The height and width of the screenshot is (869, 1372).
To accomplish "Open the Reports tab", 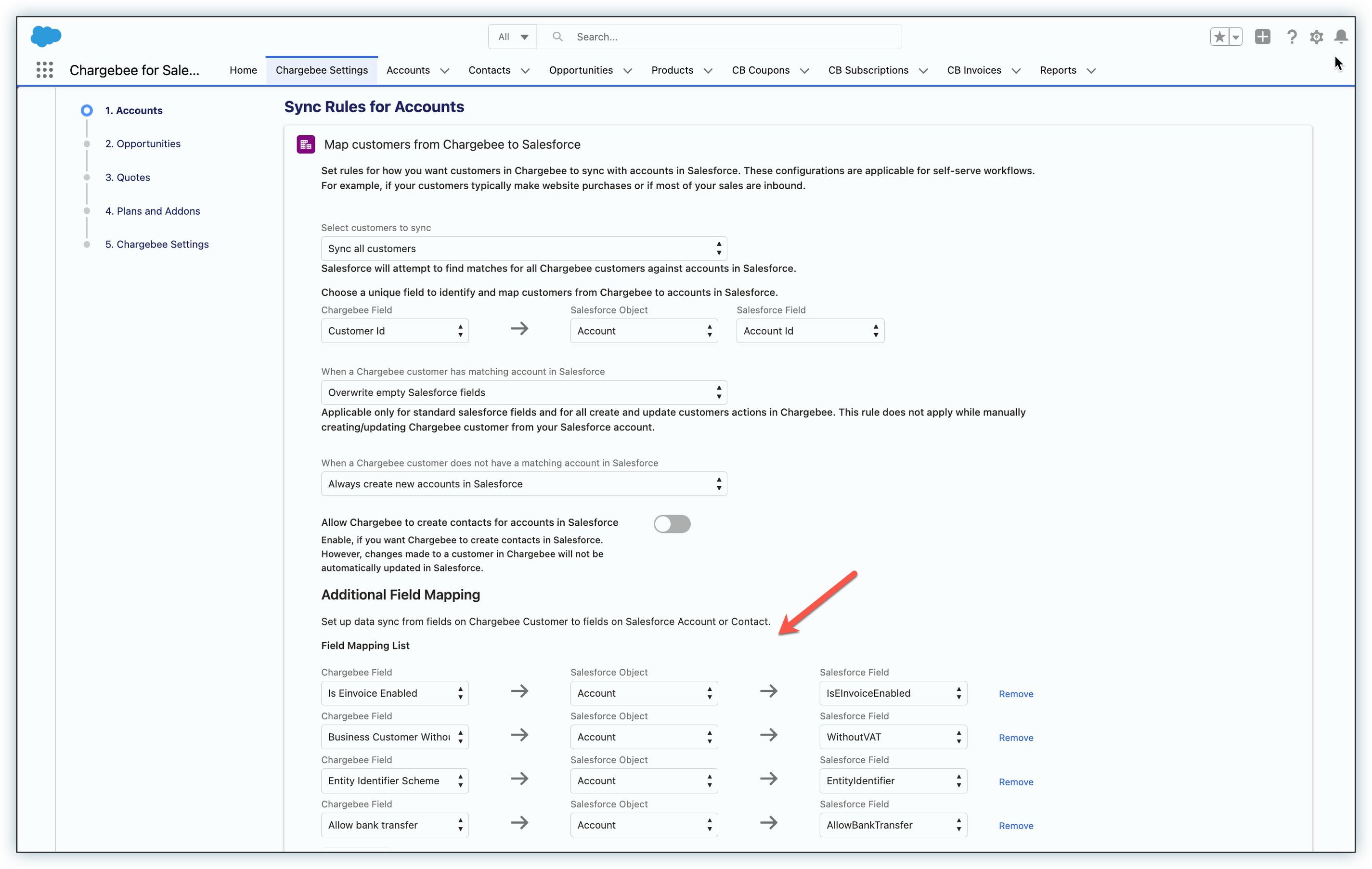I will coord(1058,70).
